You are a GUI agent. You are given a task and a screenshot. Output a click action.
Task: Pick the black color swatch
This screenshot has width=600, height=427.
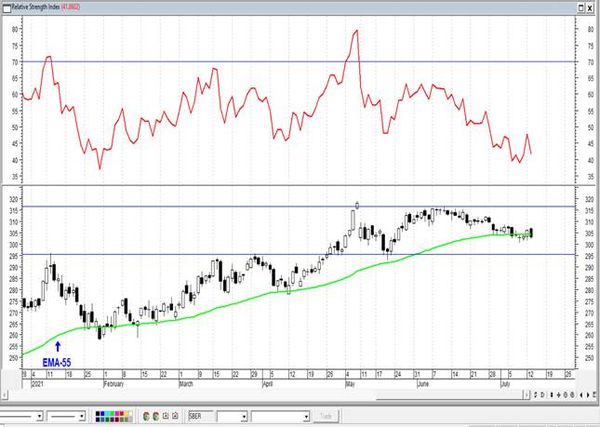tap(98, 414)
